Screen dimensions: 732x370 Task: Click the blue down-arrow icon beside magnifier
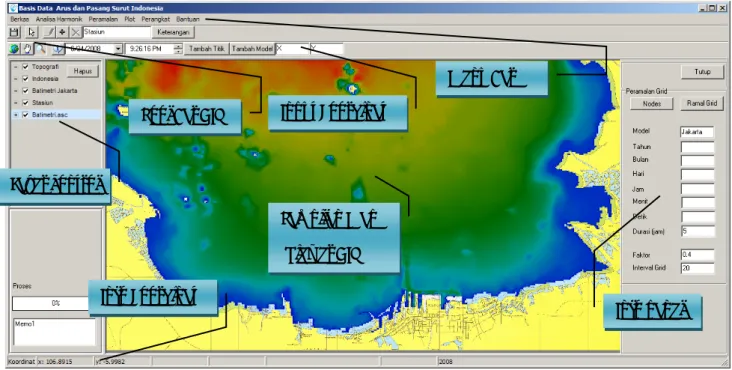coord(57,49)
